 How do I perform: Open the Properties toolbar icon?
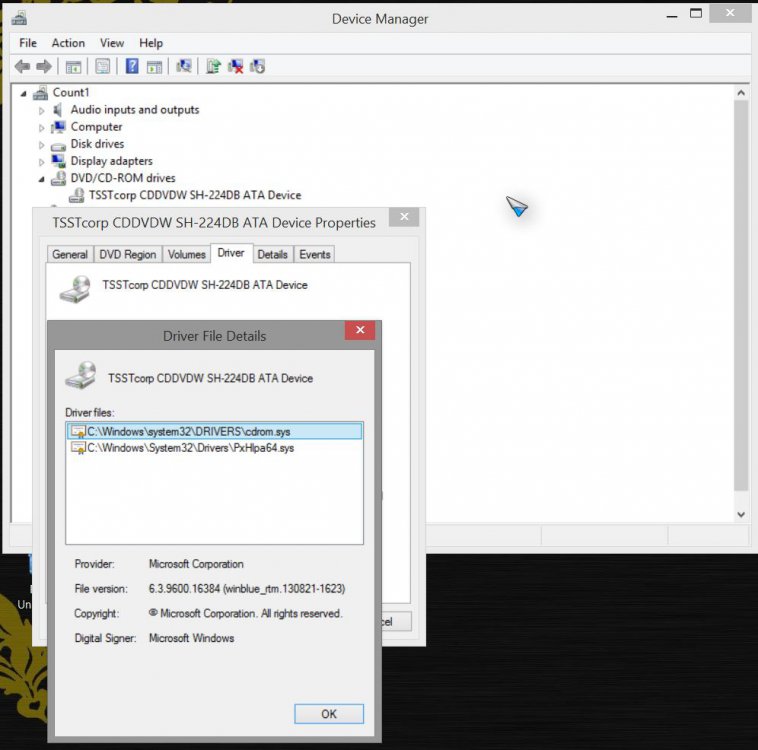(x=102, y=66)
